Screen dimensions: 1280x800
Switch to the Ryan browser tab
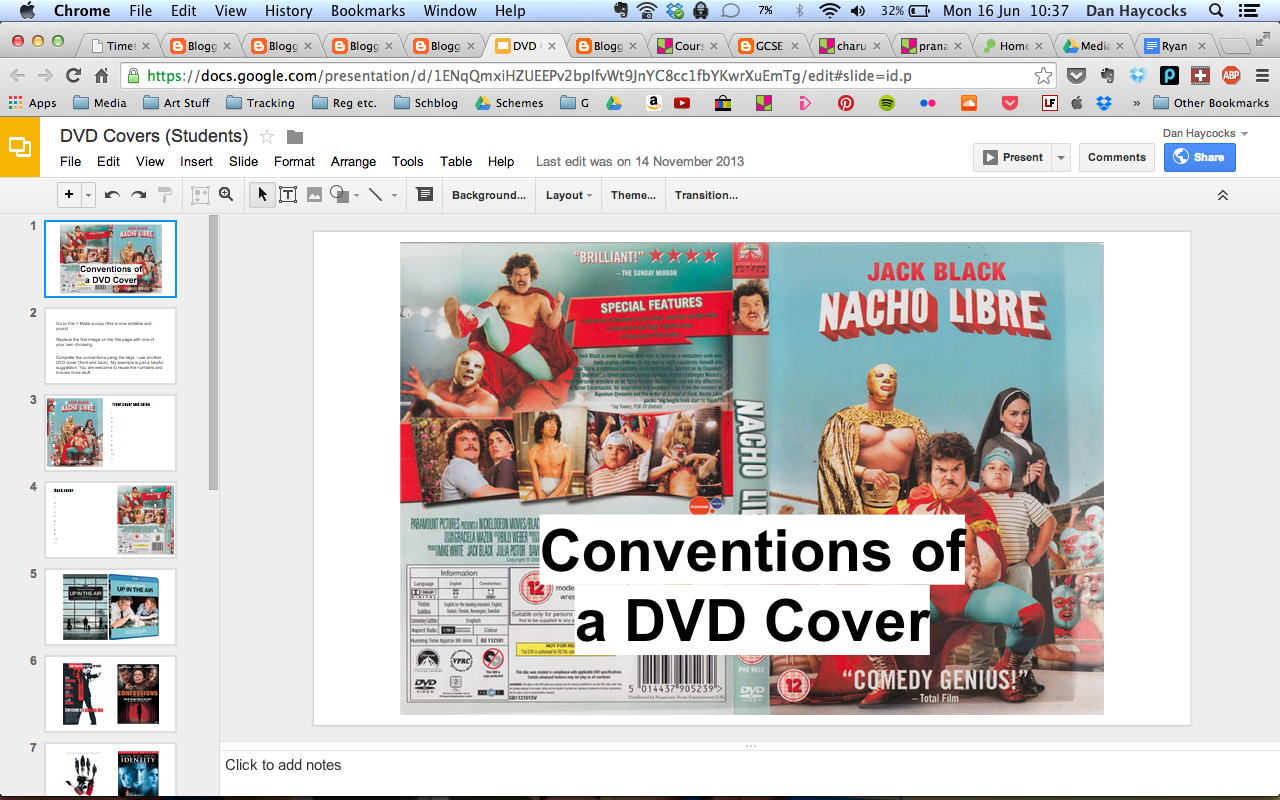[1173, 45]
